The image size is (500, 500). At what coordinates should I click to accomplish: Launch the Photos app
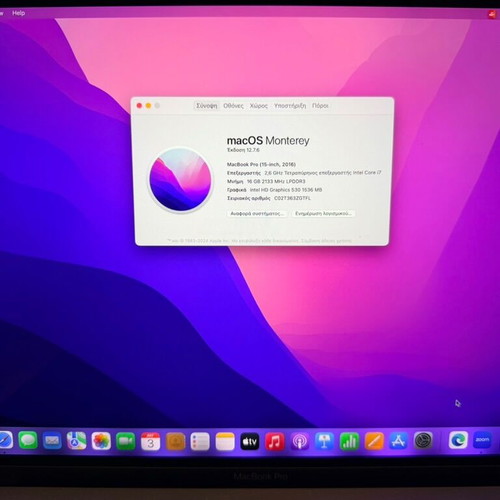[x=101, y=441]
